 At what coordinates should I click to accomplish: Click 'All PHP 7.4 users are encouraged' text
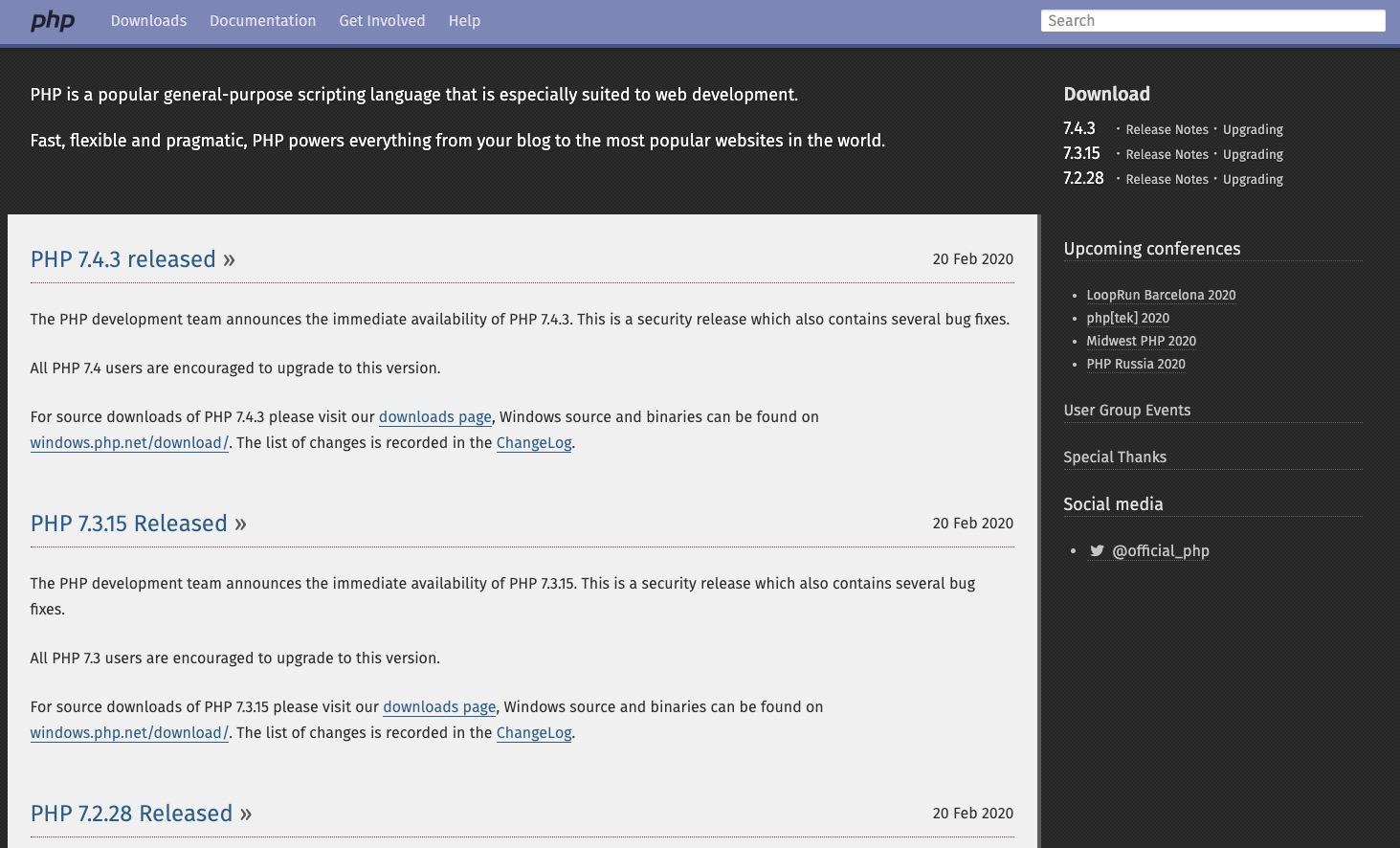click(235, 368)
